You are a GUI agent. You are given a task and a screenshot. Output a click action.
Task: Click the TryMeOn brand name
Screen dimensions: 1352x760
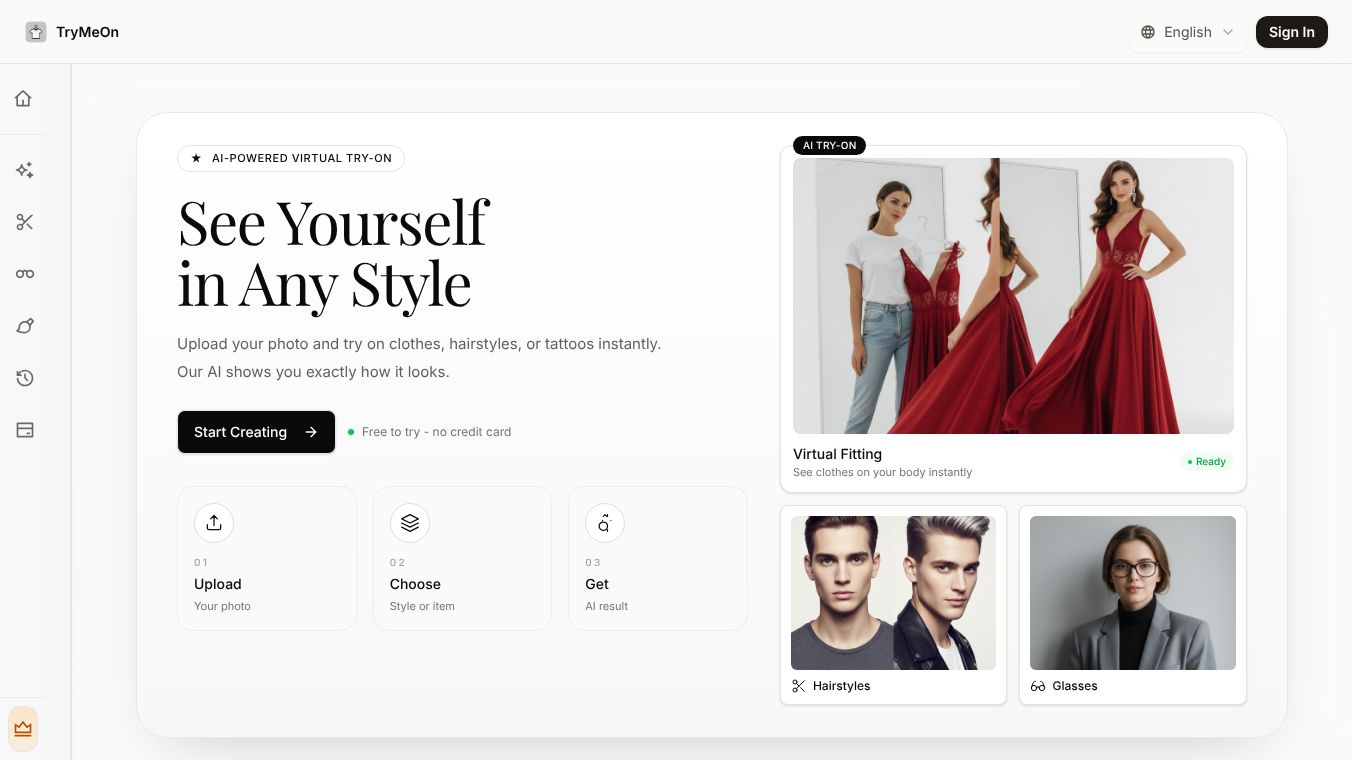coord(88,32)
